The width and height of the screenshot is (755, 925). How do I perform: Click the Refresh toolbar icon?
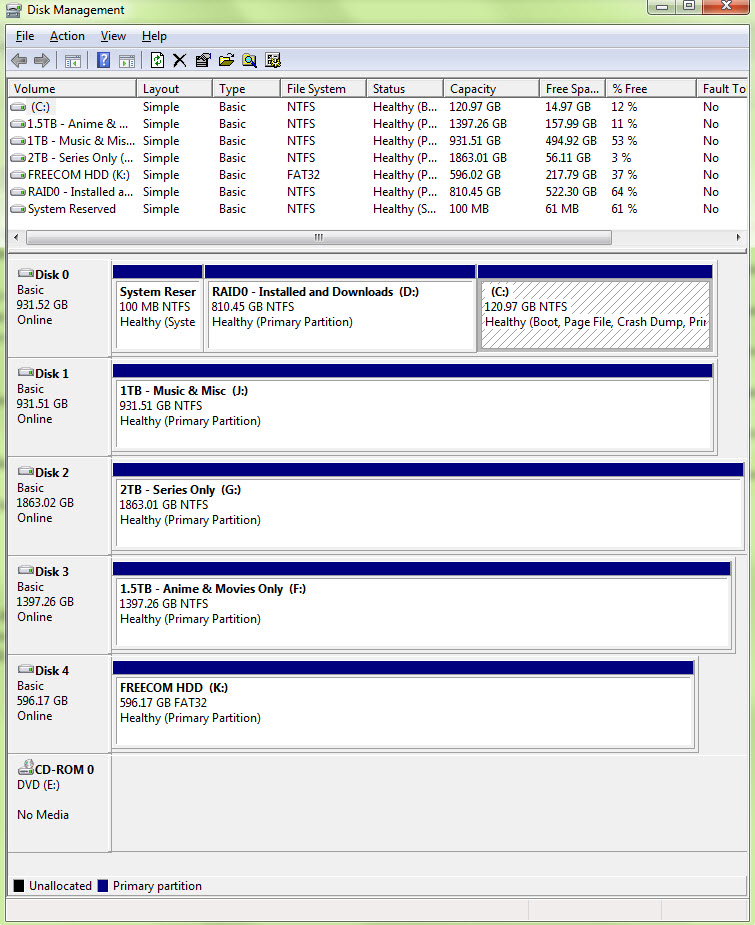(x=157, y=60)
